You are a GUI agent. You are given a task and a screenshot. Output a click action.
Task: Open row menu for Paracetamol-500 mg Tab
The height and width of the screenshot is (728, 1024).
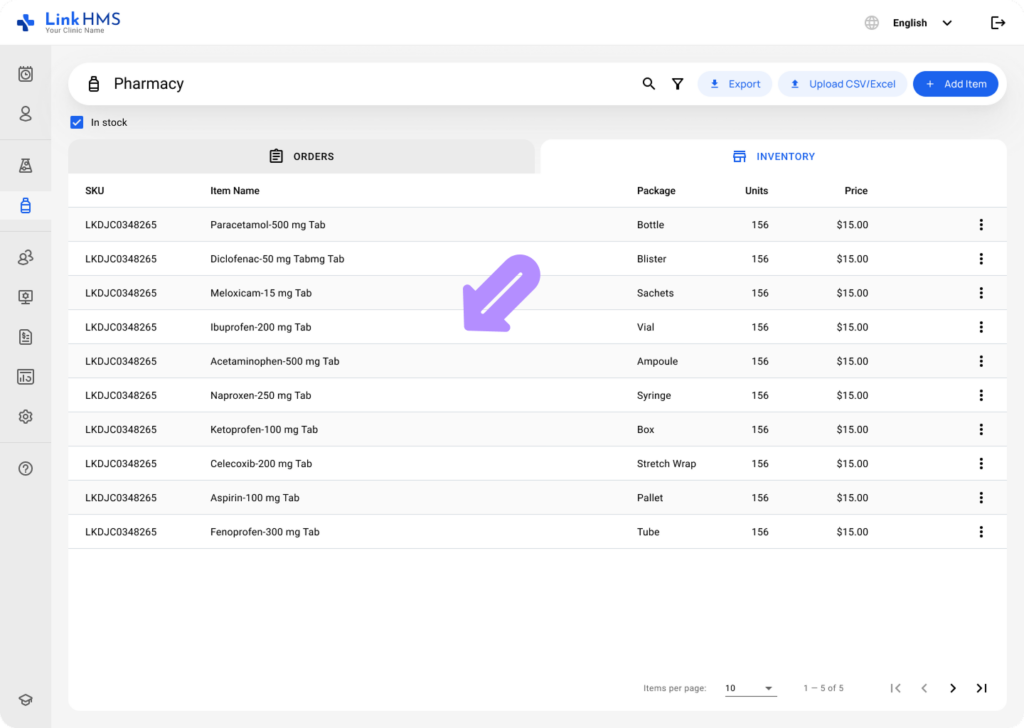click(981, 225)
